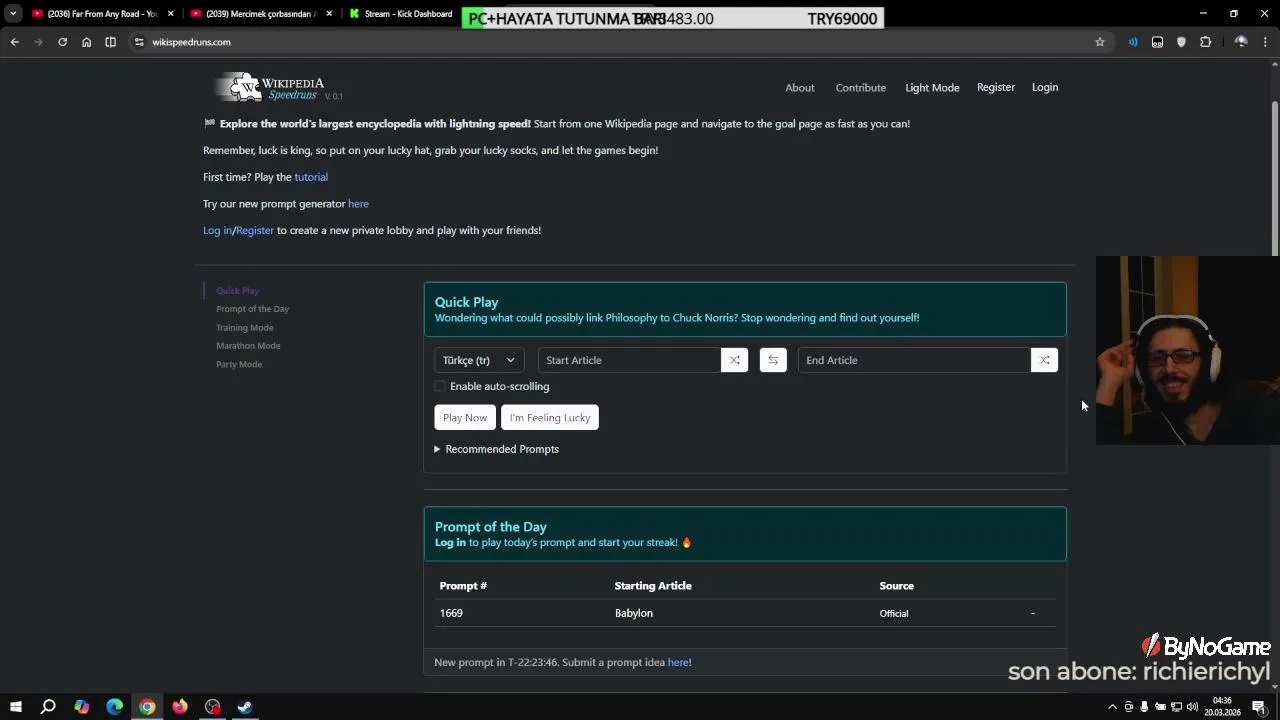Jump to Quick Play section in sidebar

coord(238,291)
